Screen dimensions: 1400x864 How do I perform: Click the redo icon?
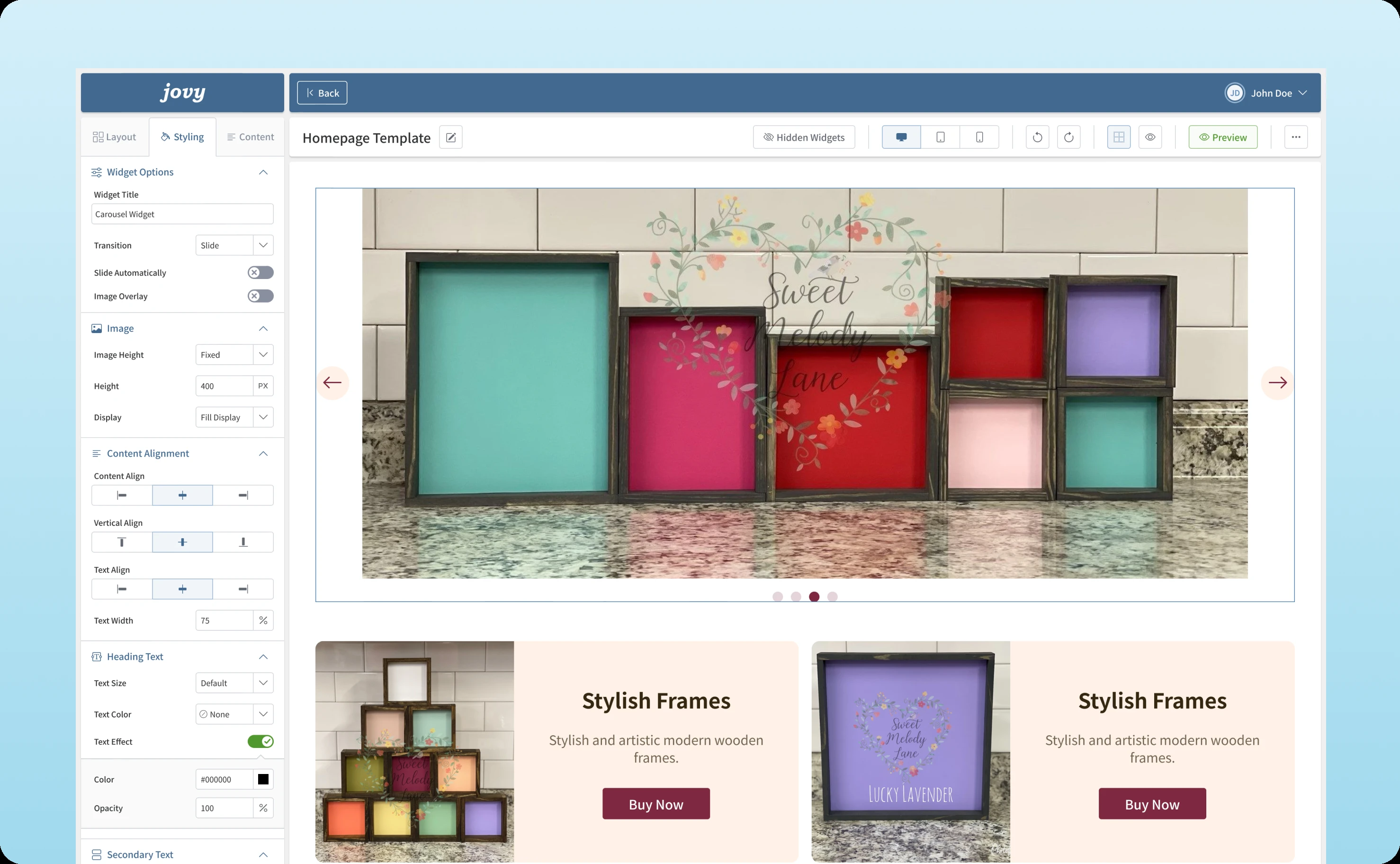click(x=1068, y=137)
